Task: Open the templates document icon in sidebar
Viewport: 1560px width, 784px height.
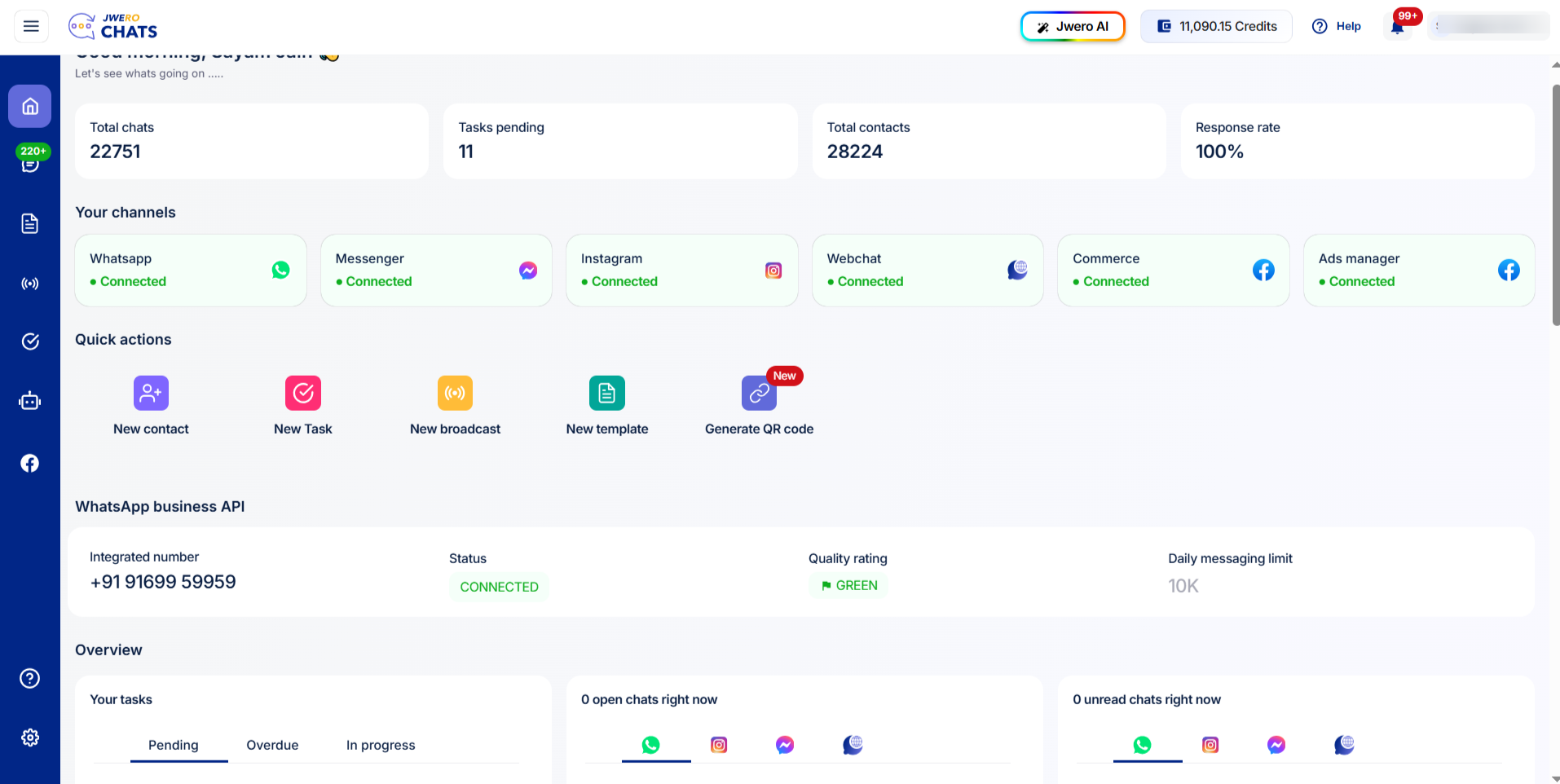Action: [x=30, y=224]
